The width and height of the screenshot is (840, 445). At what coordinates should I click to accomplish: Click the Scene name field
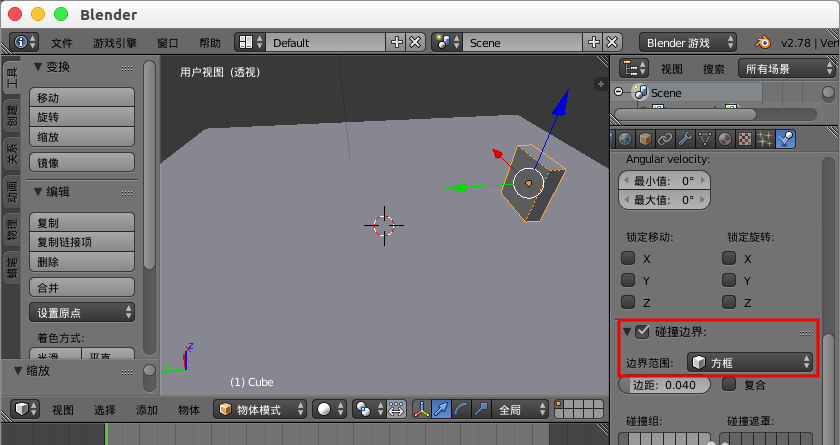coord(523,42)
